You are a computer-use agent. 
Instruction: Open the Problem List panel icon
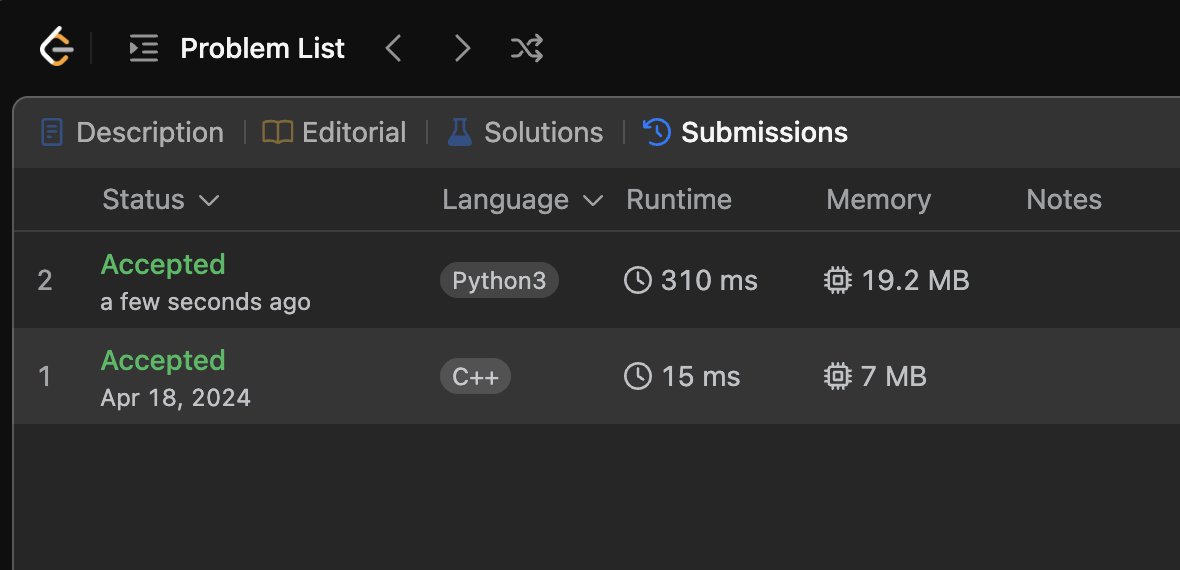144,48
